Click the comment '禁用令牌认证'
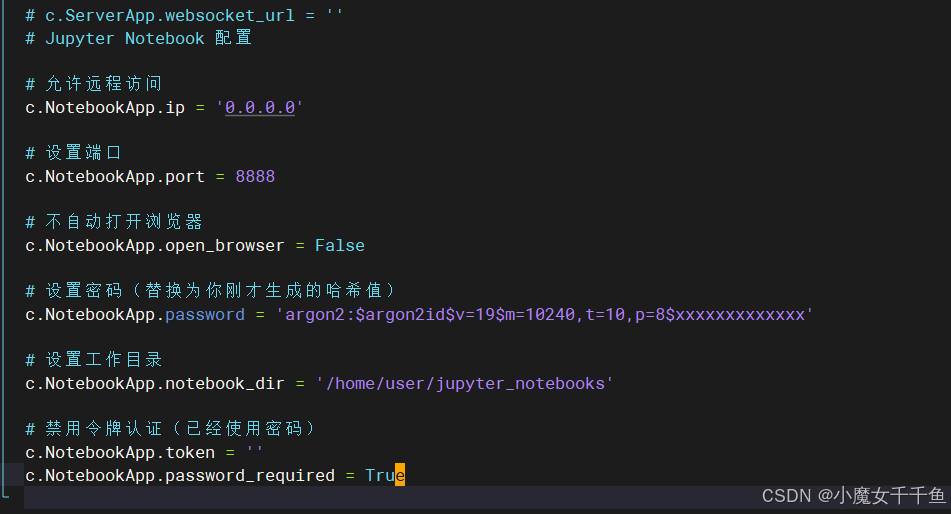The image size is (951, 514). pyautogui.click(x=172, y=429)
